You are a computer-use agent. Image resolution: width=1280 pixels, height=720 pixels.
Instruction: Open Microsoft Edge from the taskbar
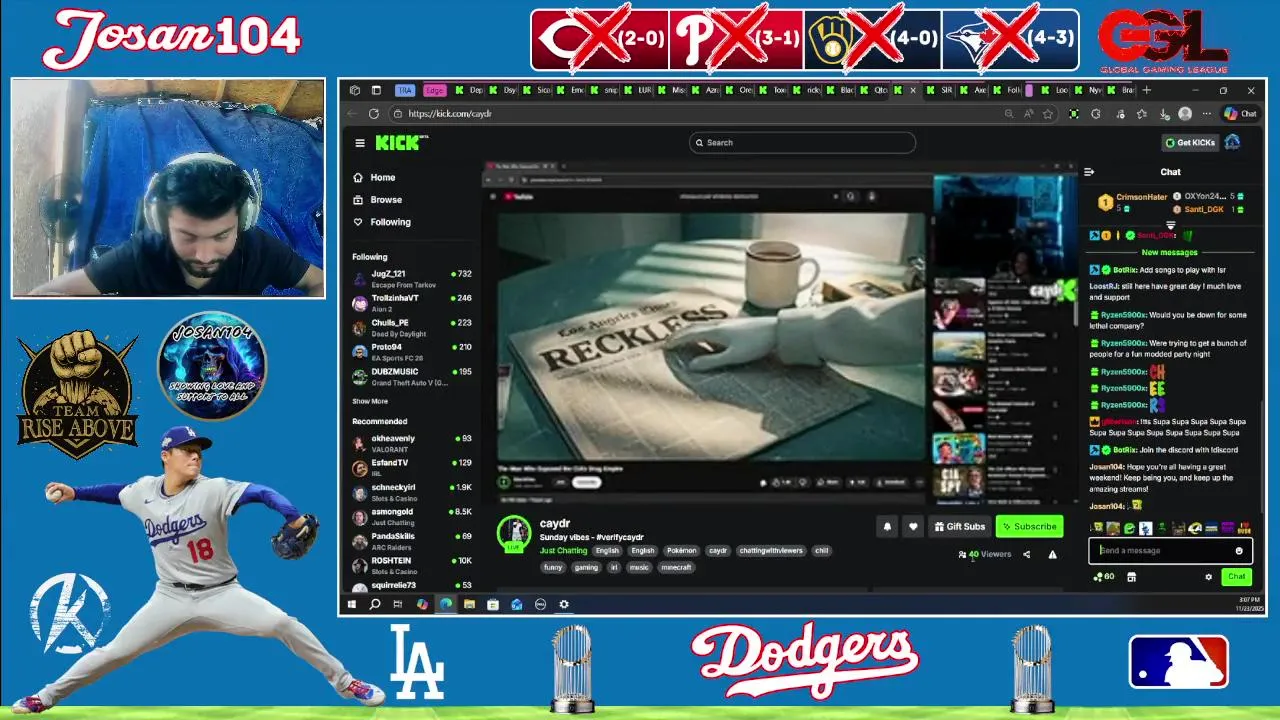[446, 604]
